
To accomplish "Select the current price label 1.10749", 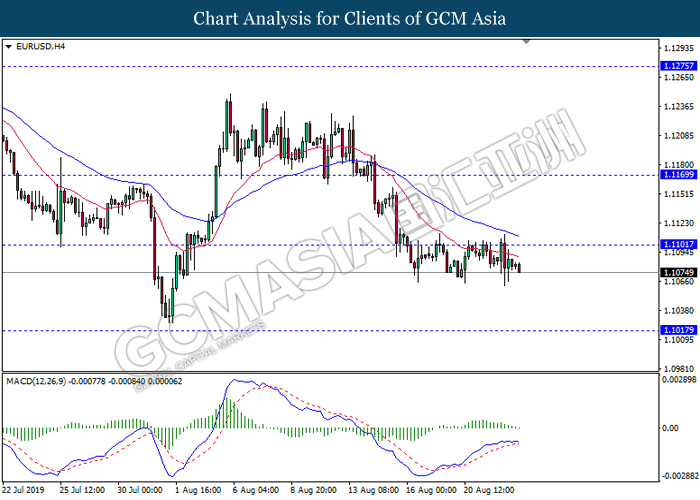I will tap(679, 272).
